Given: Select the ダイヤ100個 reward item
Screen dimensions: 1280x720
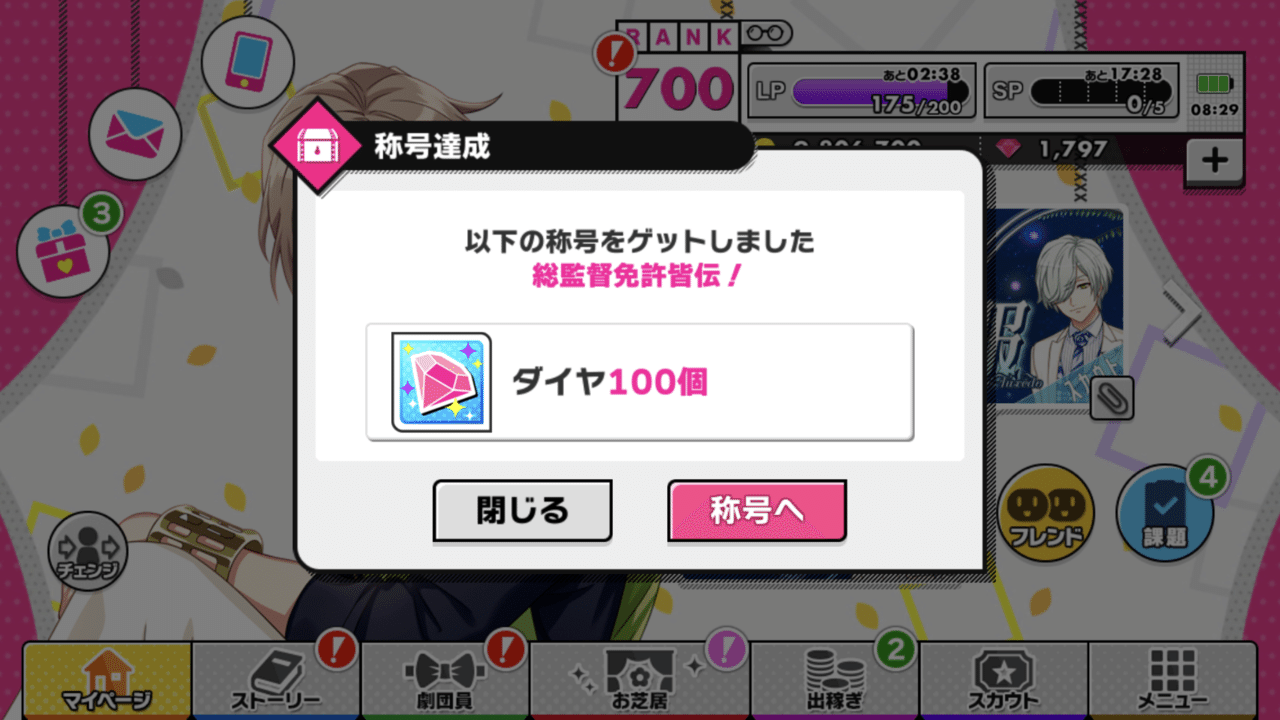Looking at the screenshot, I should 640,382.
